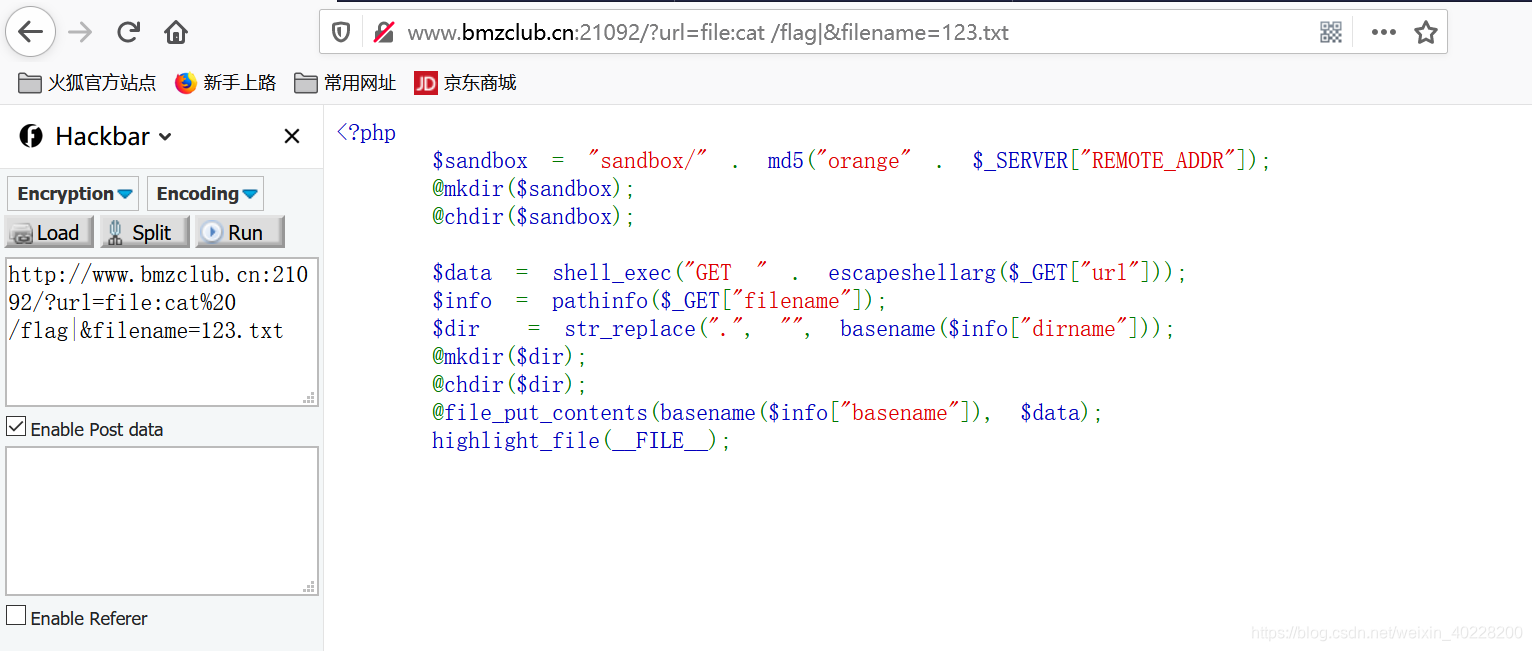Screen dimensions: 1532x651
Task: Click the insecure connection padlock icon
Action: [x=383, y=32]
